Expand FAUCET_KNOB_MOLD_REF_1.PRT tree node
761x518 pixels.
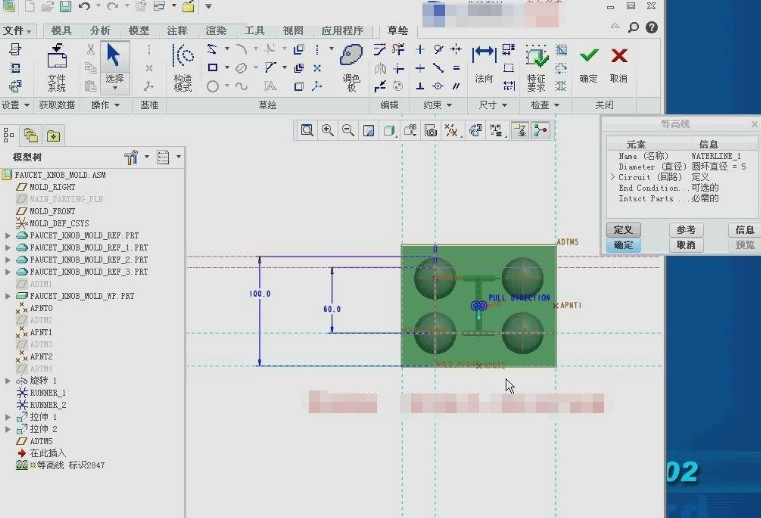(8, 248)
